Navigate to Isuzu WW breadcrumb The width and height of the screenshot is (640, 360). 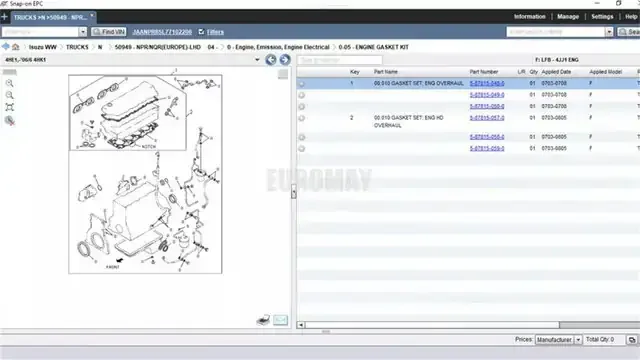42,47
